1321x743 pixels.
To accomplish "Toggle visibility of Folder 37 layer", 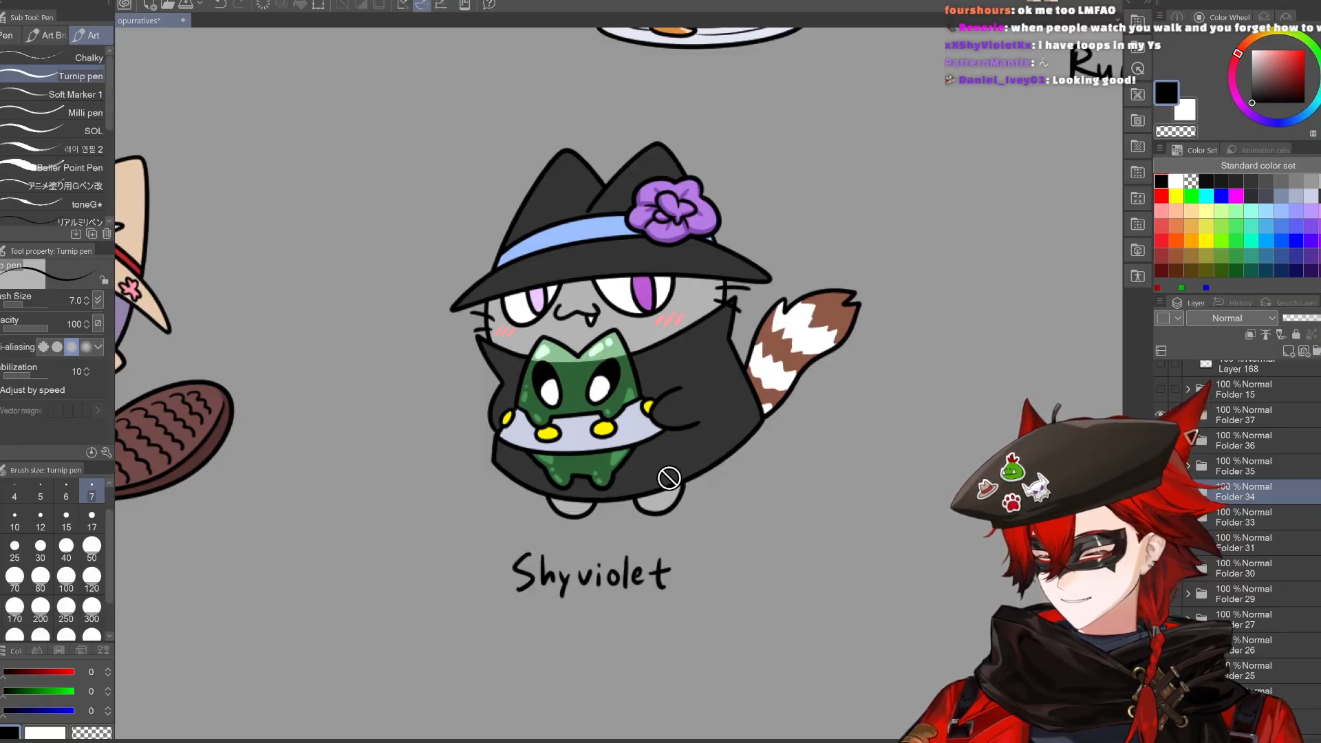I will click(1160, 414).
